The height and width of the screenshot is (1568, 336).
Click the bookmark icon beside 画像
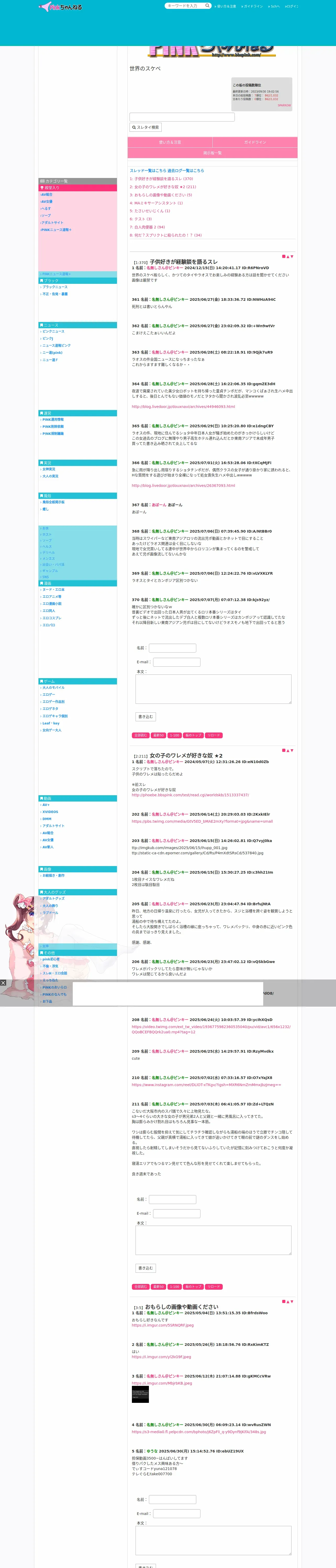coord(41,869)
